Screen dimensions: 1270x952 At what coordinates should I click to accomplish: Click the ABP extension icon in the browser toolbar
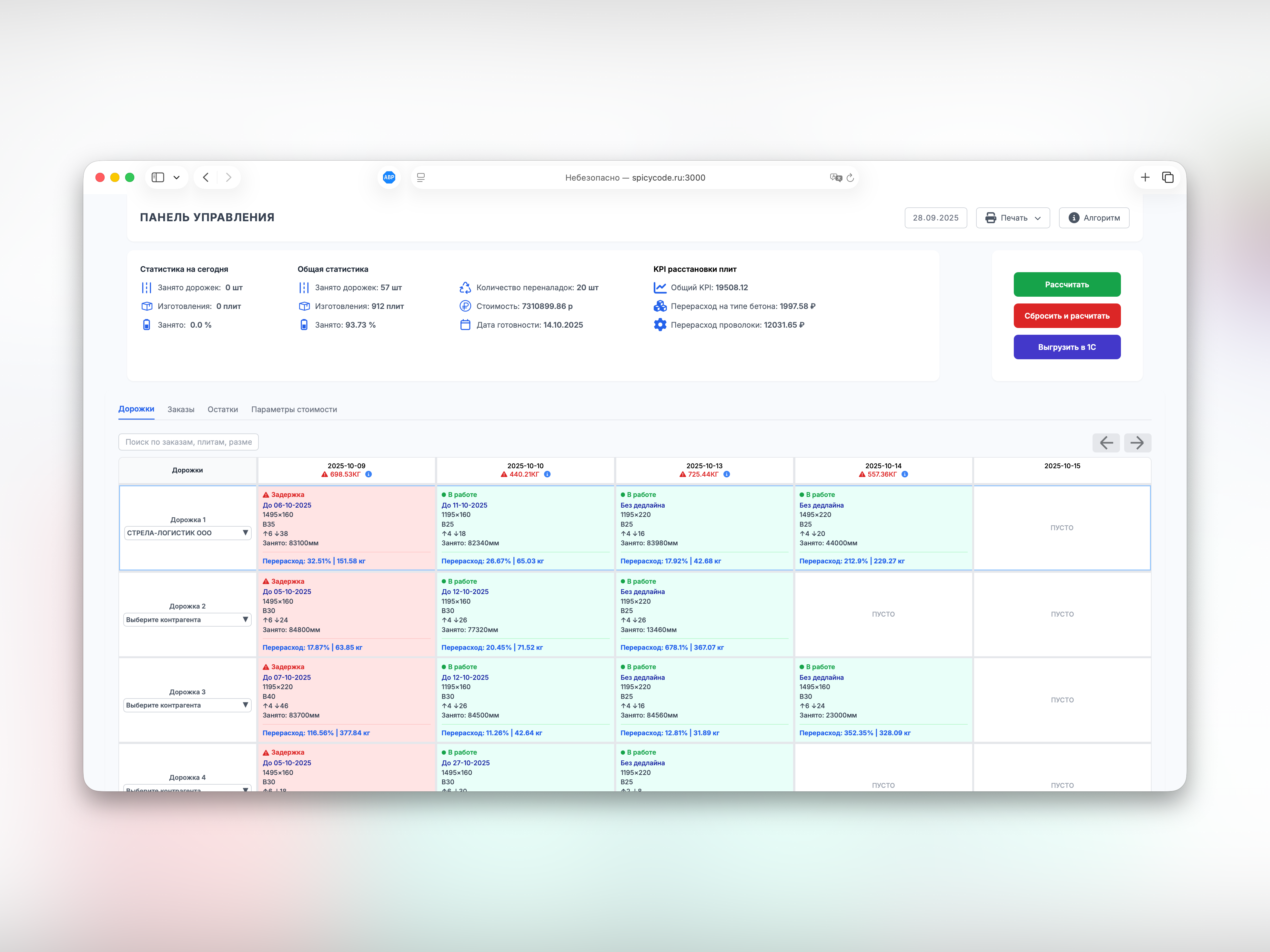pos(389,178)
